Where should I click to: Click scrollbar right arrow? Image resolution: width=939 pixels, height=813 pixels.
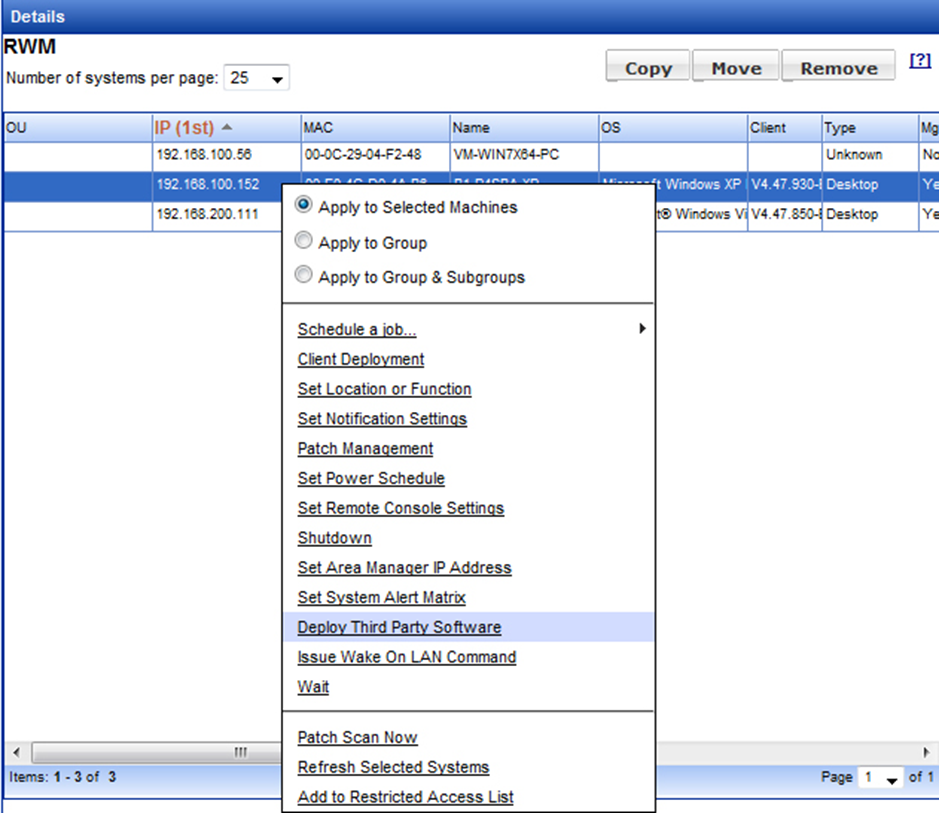pos(926,751)
